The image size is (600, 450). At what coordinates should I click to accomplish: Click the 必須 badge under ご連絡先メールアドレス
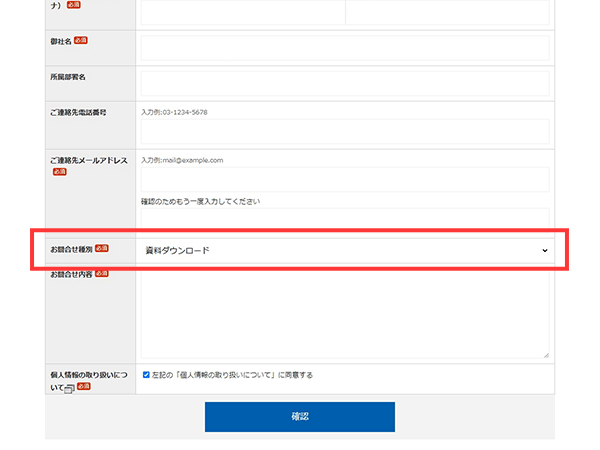59,172
